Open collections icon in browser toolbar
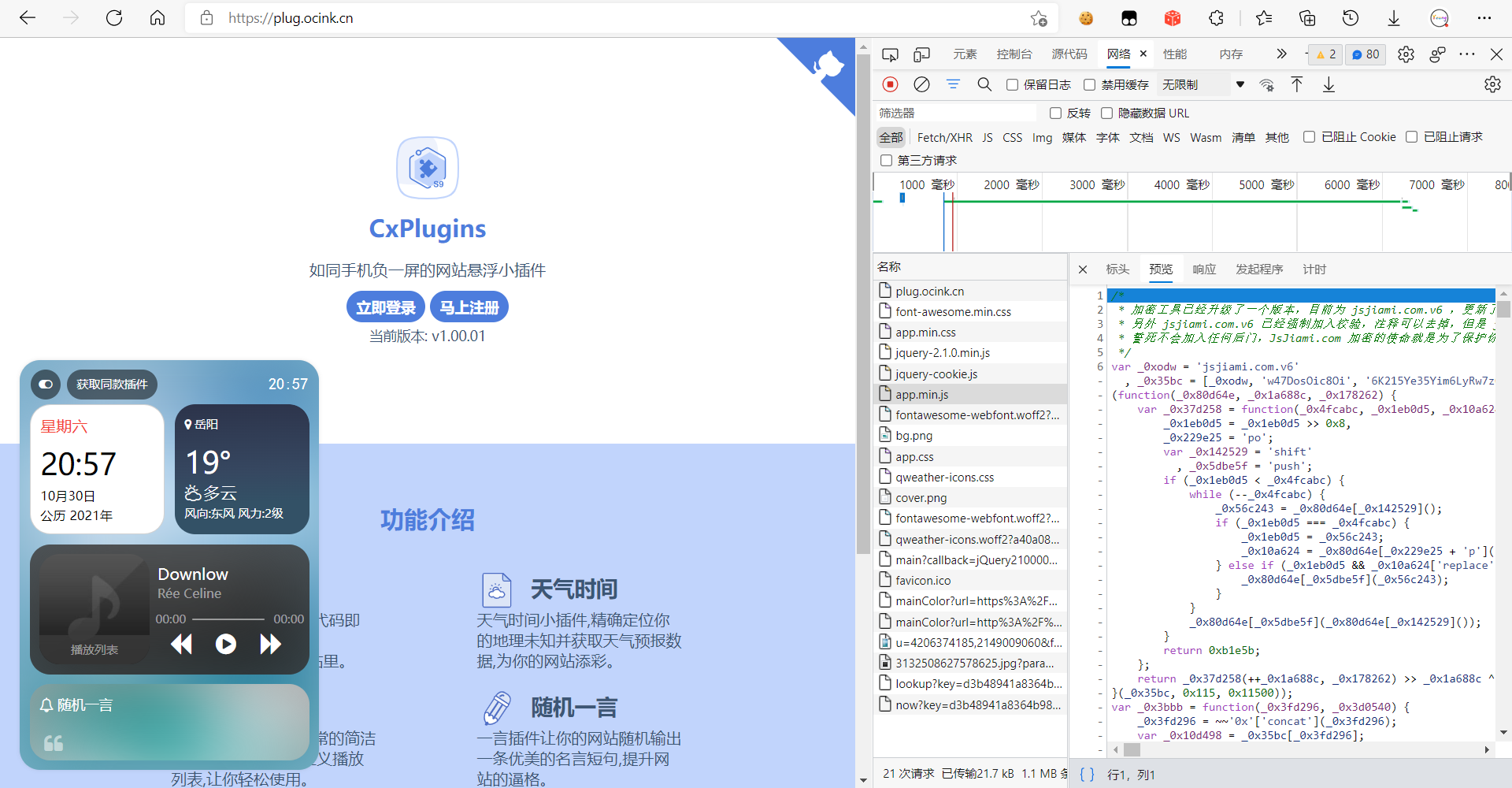 1307,18
